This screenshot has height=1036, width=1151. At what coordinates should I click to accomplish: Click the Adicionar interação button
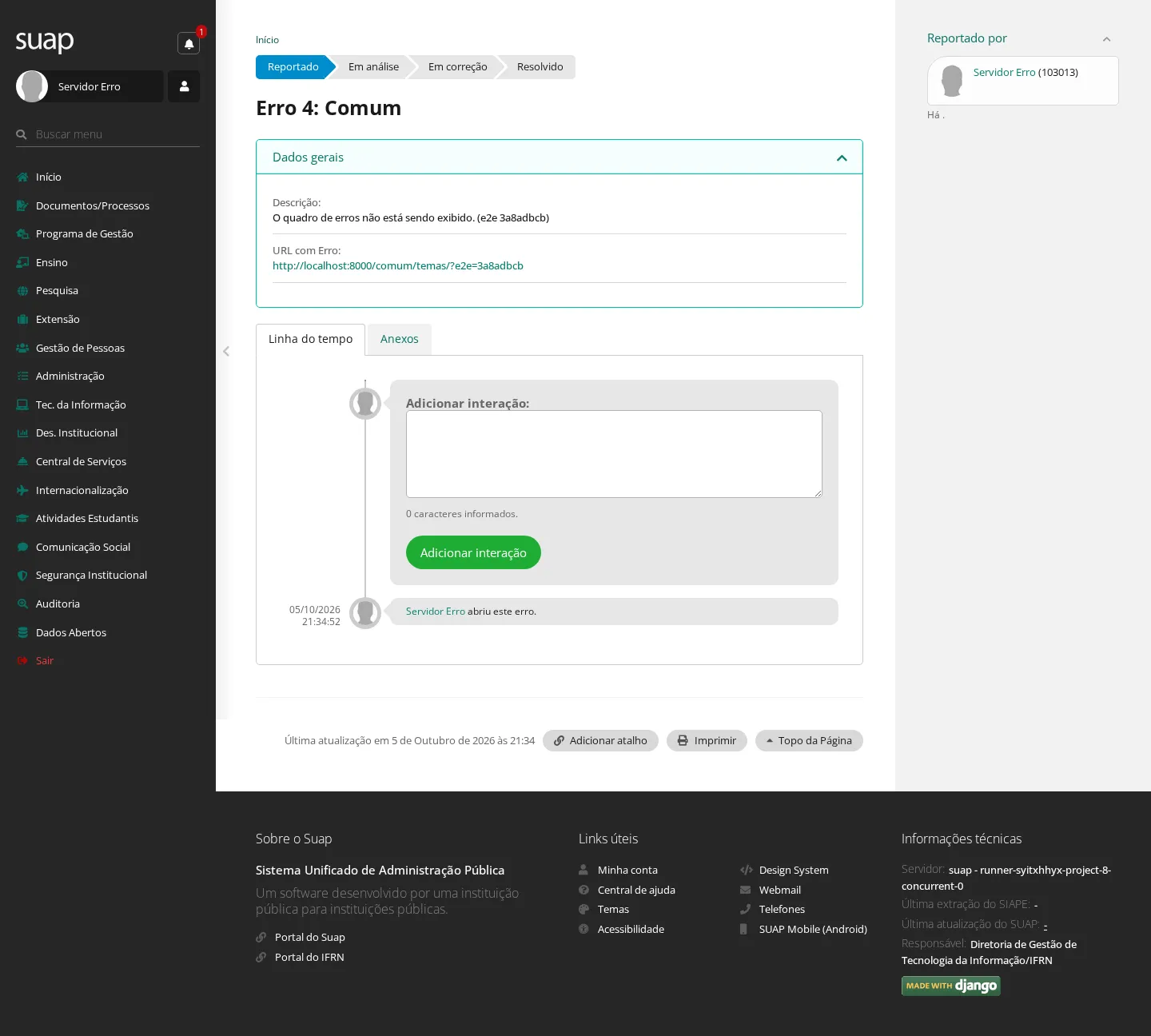pyautogui.click(x=473, y=552)
